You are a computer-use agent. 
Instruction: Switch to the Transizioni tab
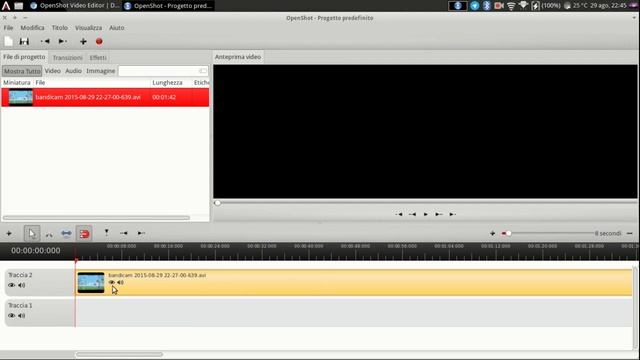(x=67, y=58)
